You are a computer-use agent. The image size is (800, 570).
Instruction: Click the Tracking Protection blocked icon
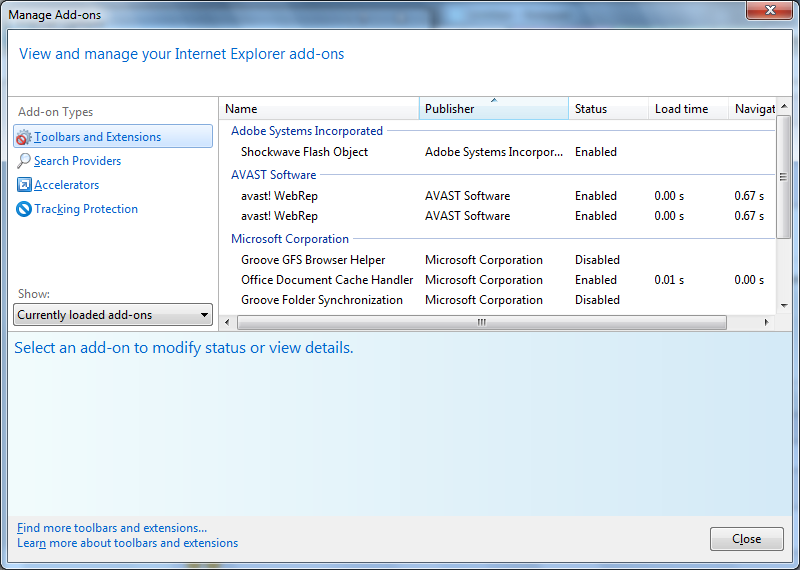click(24, 209)
